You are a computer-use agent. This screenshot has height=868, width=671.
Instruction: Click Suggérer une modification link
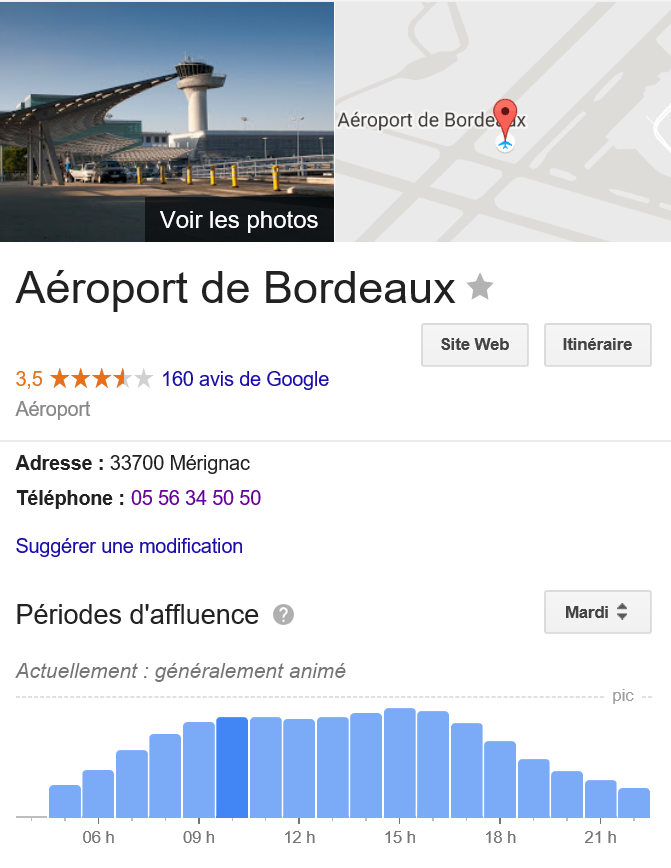click(x=129, y=546)
